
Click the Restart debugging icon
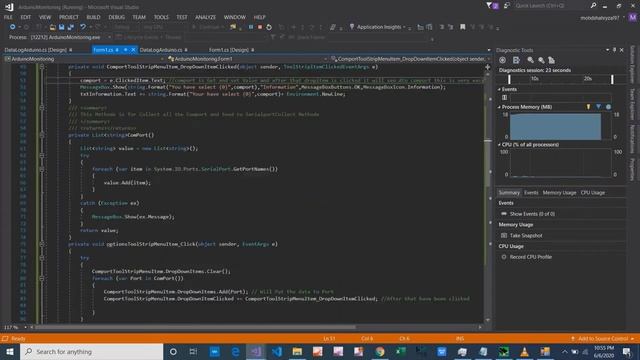point(269,27)
